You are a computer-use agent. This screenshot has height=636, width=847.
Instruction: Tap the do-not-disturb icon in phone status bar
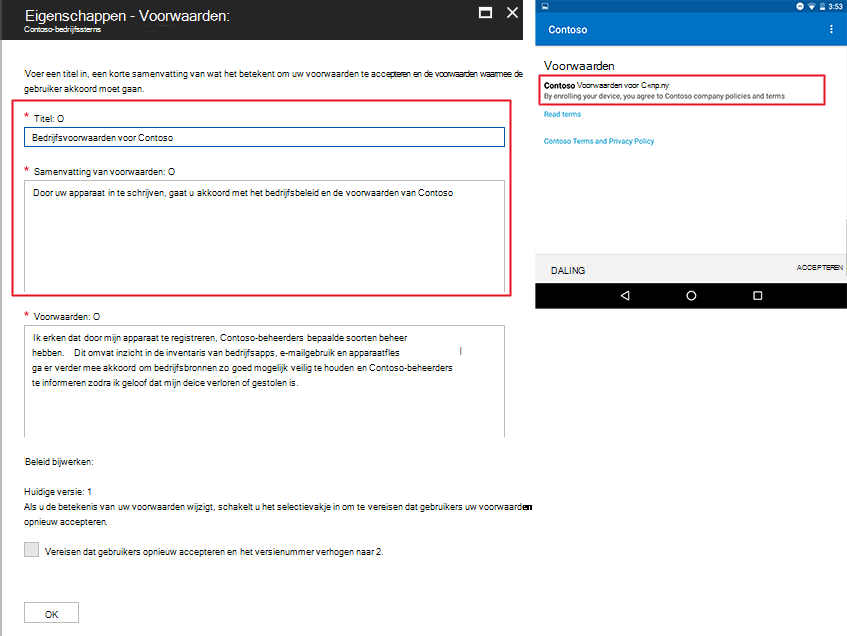[800, 6]
